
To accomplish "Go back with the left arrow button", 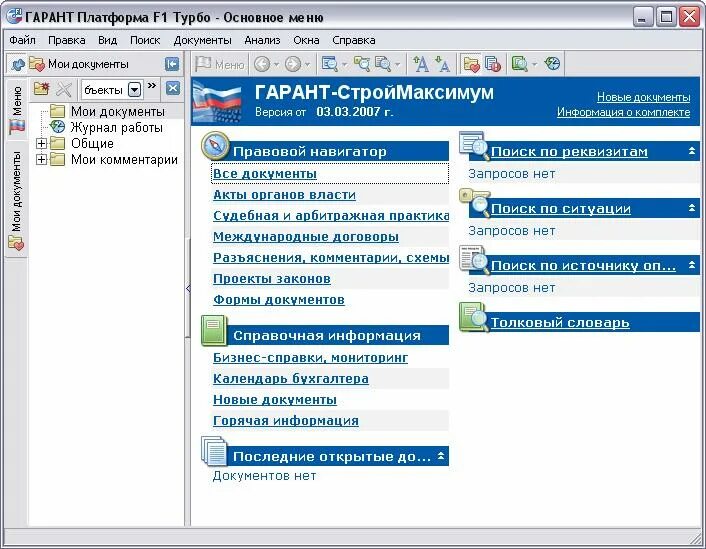I will [262, 64].
